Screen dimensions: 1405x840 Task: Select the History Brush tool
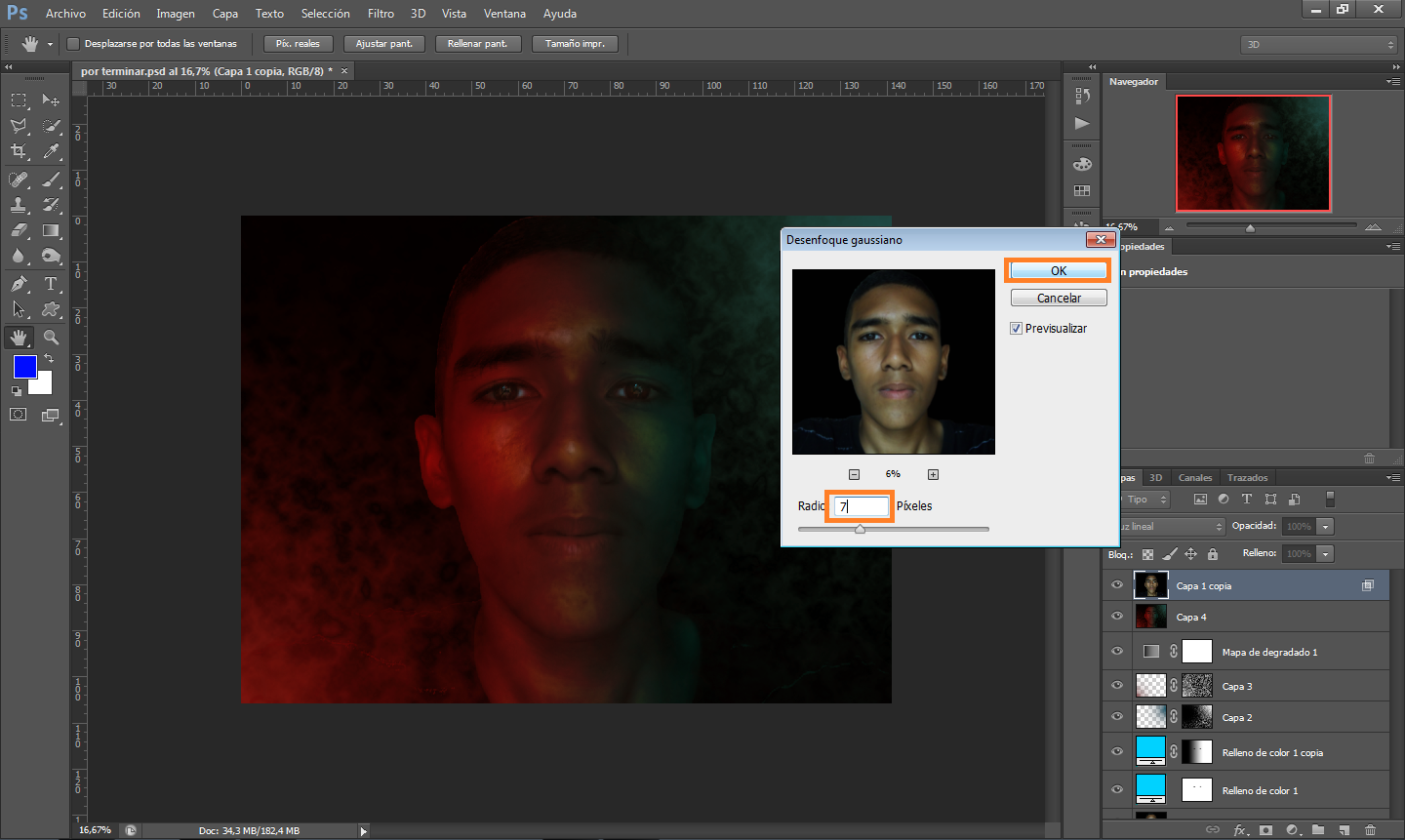[x=51, y=205]
